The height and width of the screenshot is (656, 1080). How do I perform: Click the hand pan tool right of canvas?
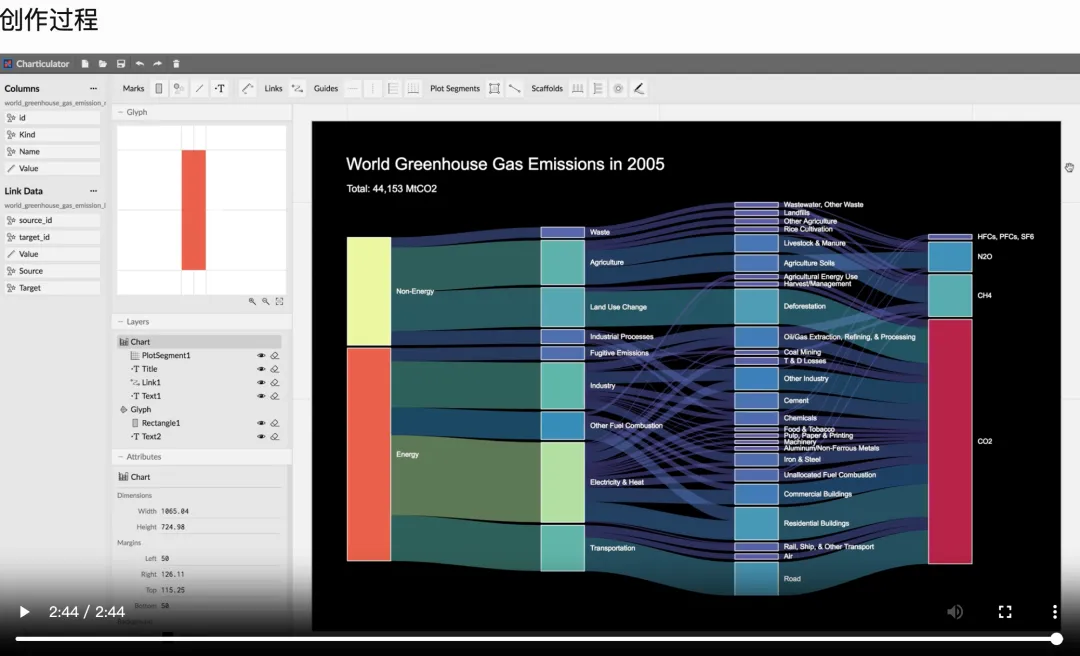[x=1069, y=167]
